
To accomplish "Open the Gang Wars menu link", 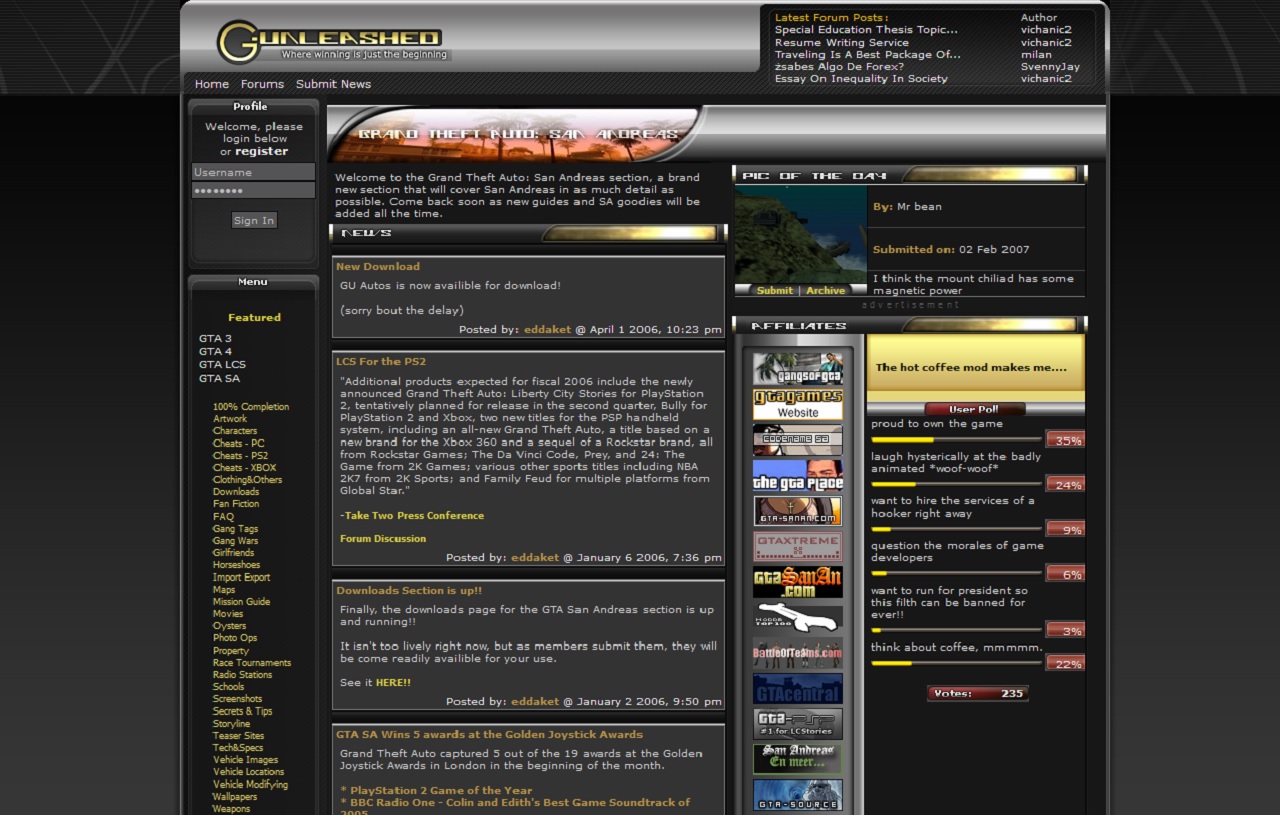I will pos(235,541).
